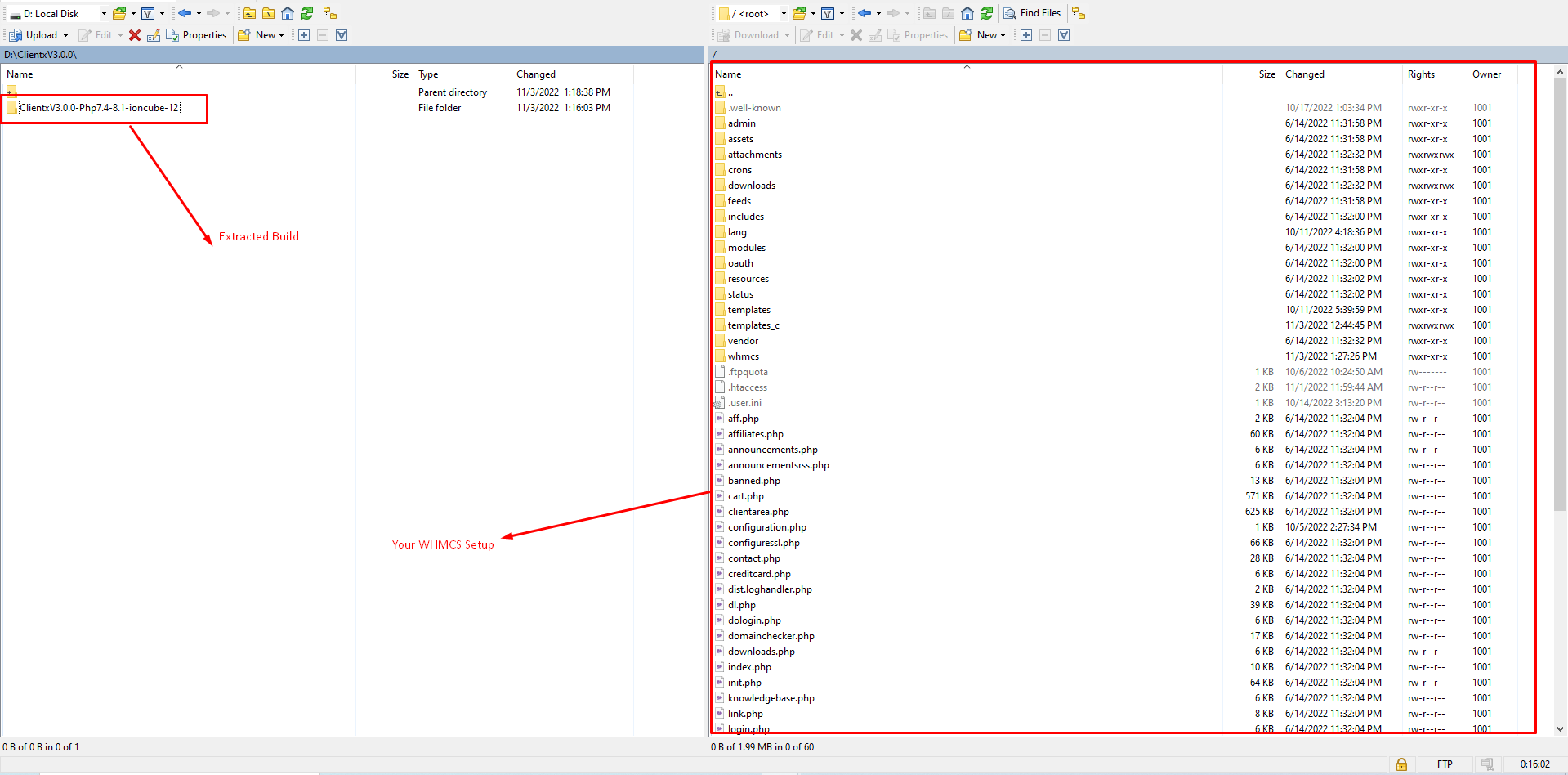Open local Properties

point(196,35)
